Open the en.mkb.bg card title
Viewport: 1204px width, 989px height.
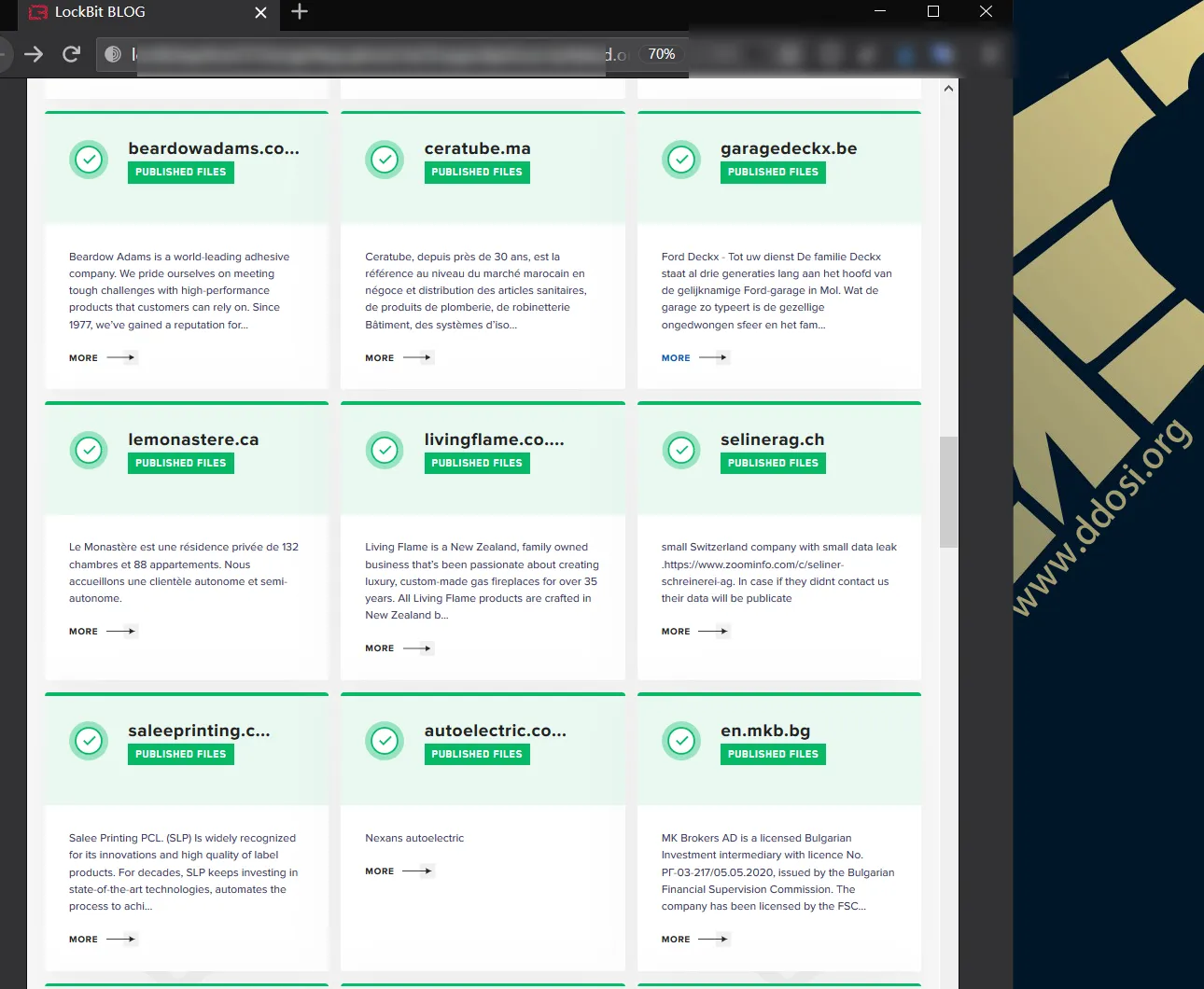[x=765, y=731]
